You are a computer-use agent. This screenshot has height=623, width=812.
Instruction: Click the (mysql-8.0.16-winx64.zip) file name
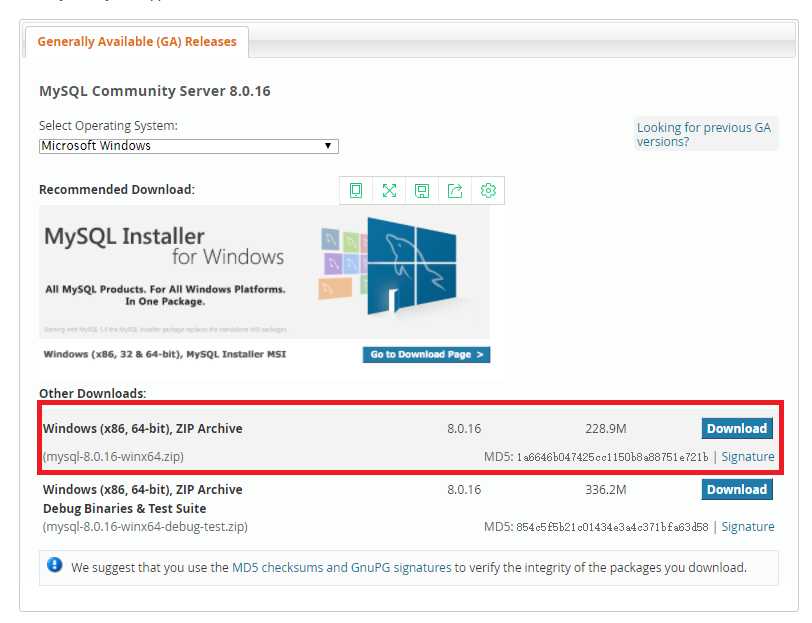coord(113,457)
